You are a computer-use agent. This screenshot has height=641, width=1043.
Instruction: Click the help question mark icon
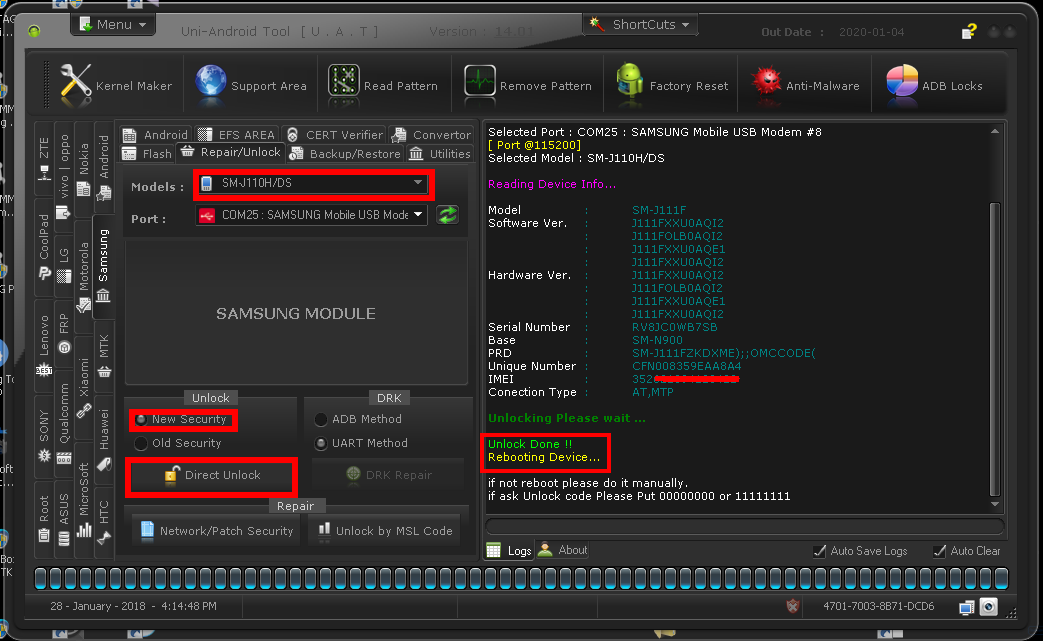[968, 31]
